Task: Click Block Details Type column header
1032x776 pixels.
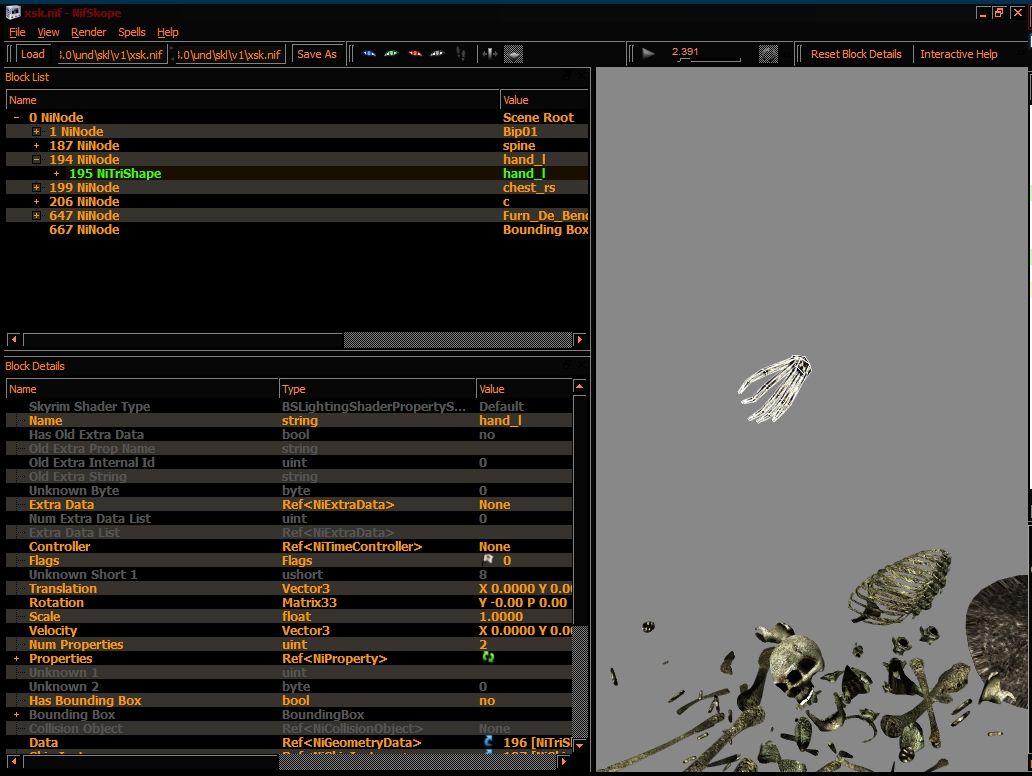Action: pos(377,389)
